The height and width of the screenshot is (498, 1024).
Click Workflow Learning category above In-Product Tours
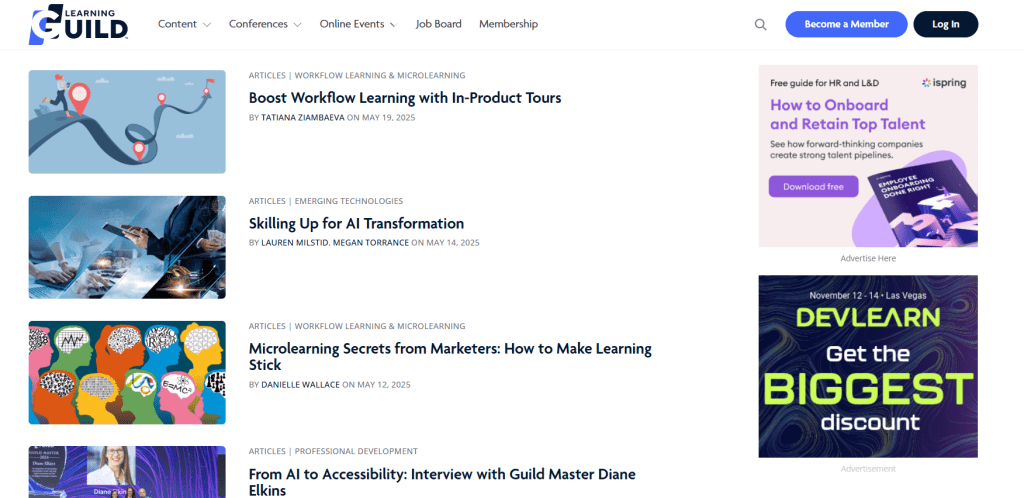(x=380, y=76)
